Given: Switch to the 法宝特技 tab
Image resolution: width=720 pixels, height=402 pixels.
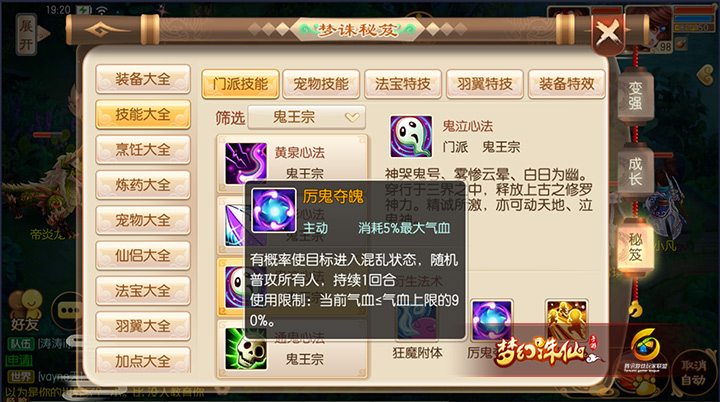Looking at the screenshot, I should pos(403,84).
